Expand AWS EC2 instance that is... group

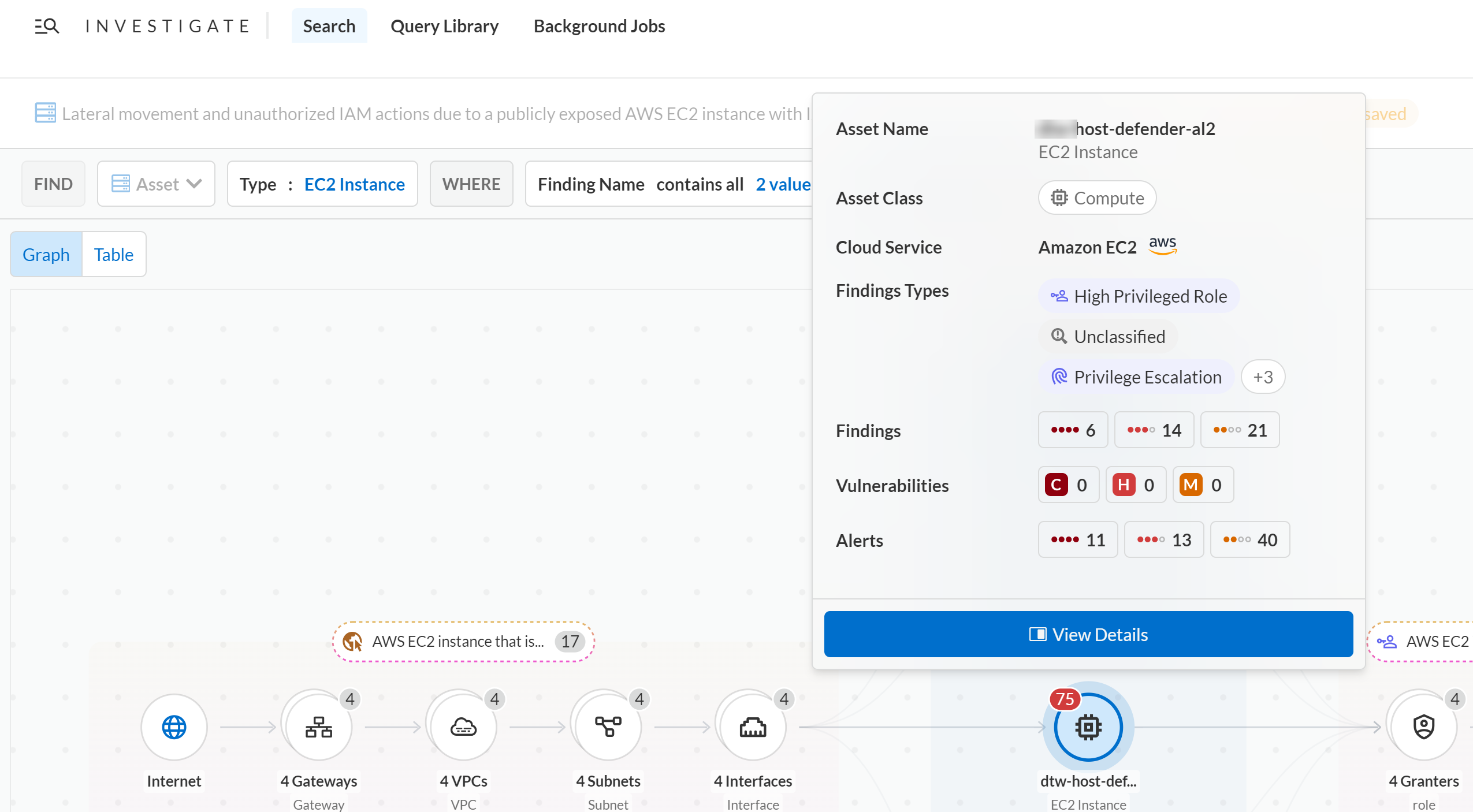(463, 642)
